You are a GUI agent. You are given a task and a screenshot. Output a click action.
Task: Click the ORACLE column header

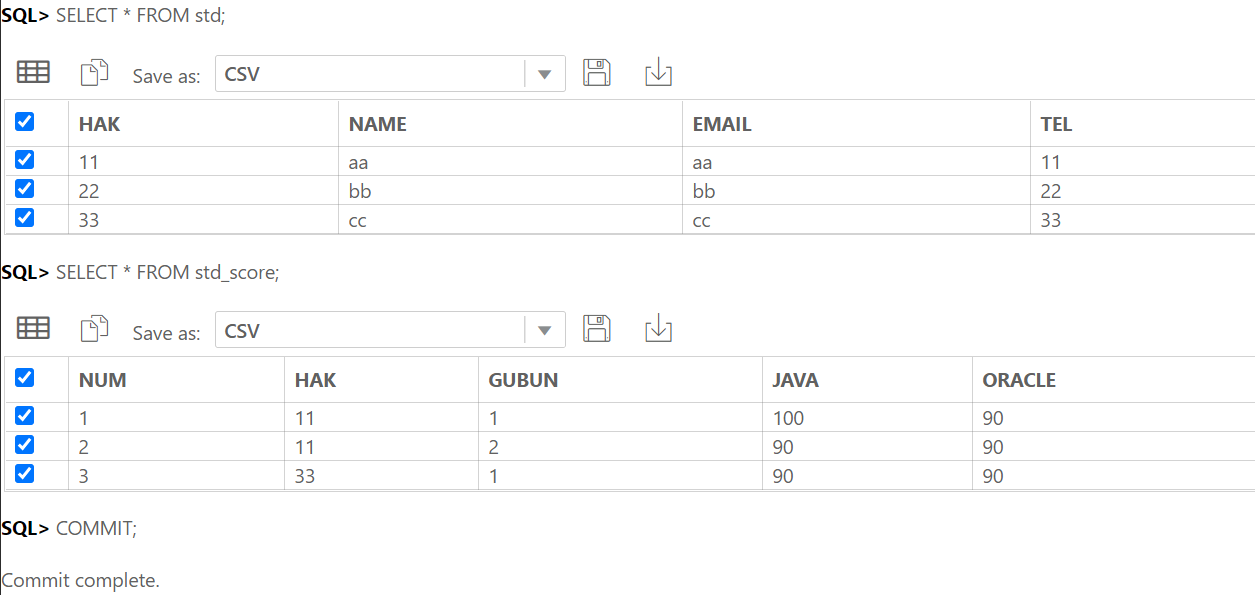pyautogui.click(x=1019, y=380)
